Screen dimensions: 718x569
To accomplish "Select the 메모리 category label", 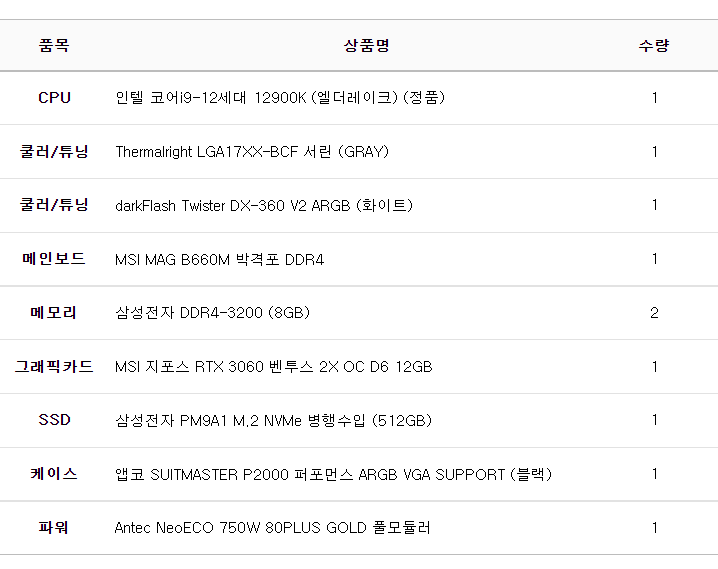I will [54, 313].
